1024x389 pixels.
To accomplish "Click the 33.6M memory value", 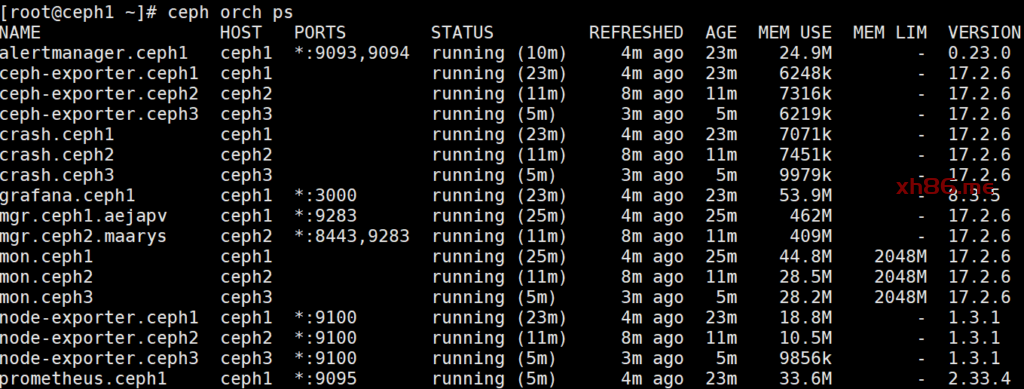I will [805, 379].
